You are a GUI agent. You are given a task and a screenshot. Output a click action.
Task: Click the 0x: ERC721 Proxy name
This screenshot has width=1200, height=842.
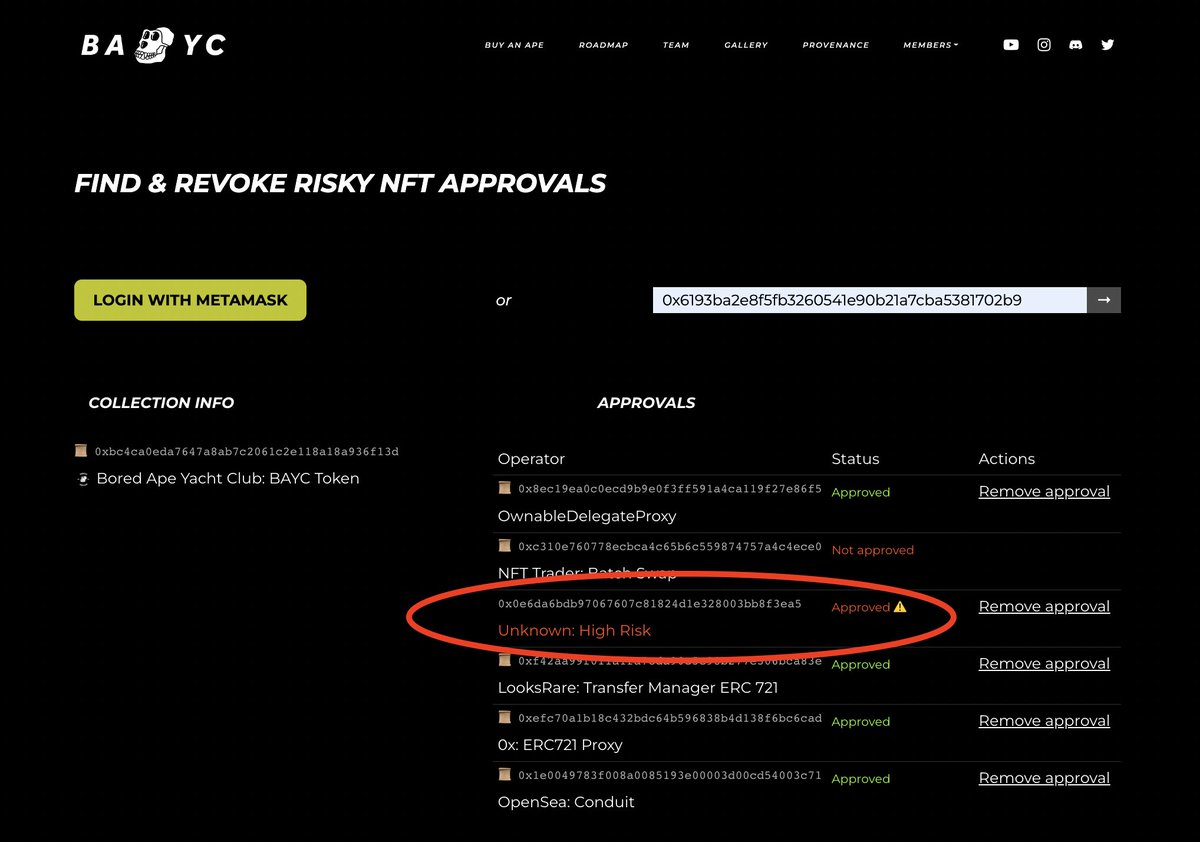point(560,744)
